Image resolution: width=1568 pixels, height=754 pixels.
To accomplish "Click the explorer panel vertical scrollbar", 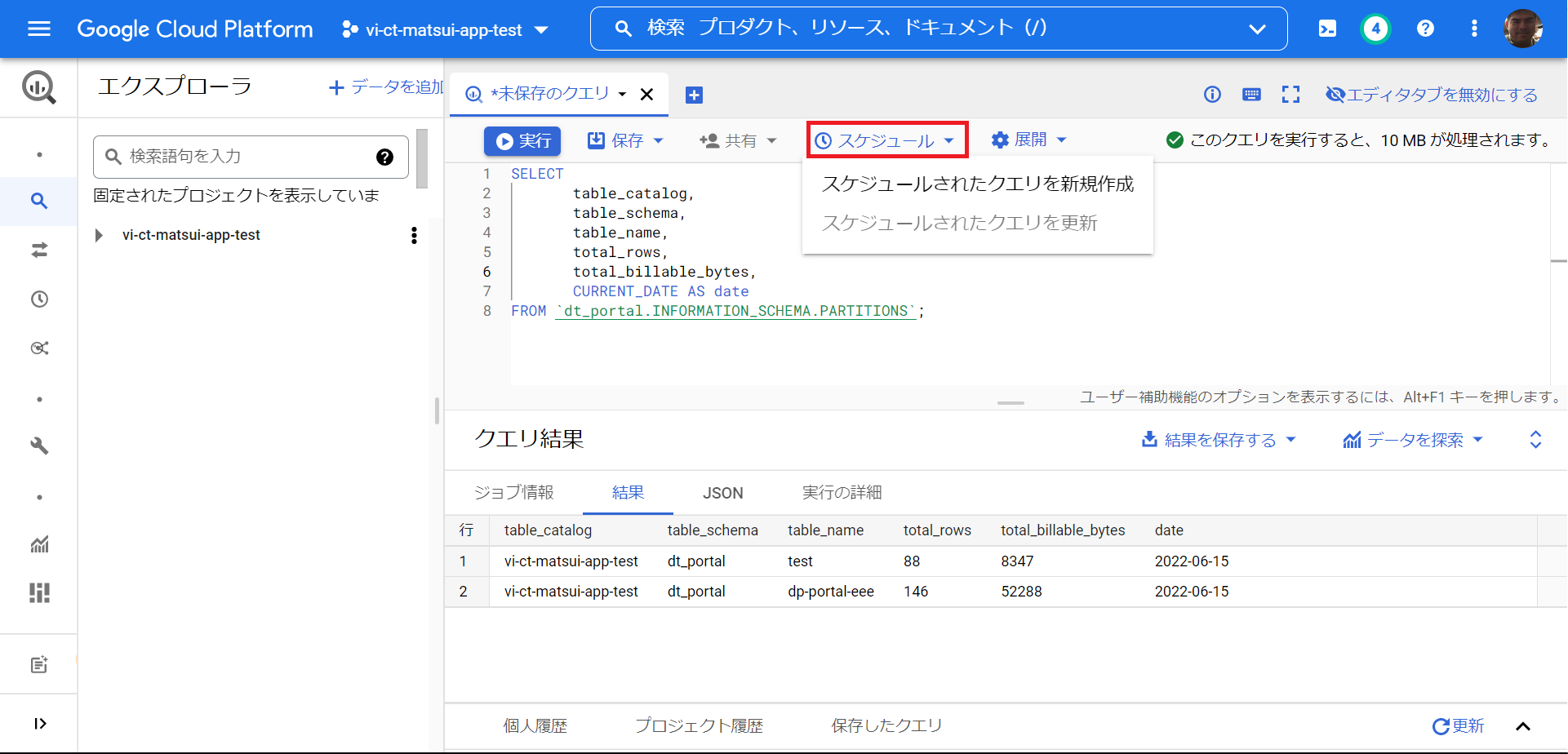I will pos(421,158).
